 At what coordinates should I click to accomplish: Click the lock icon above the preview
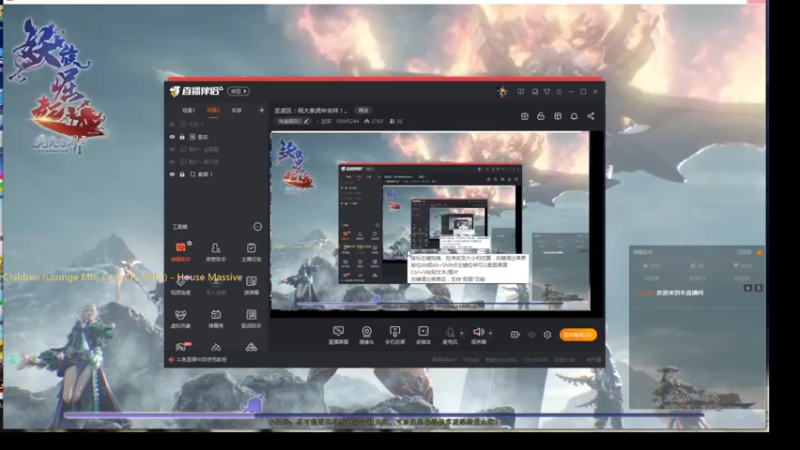[541, 116]
